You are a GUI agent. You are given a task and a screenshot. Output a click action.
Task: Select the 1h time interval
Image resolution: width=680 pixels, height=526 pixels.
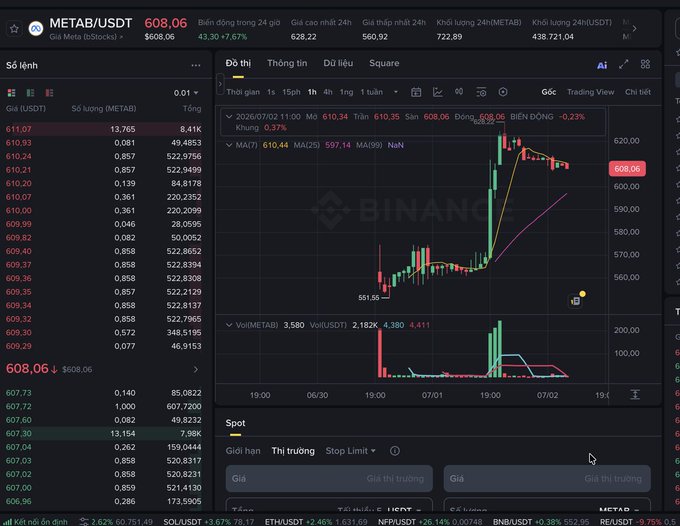(312, 92)
